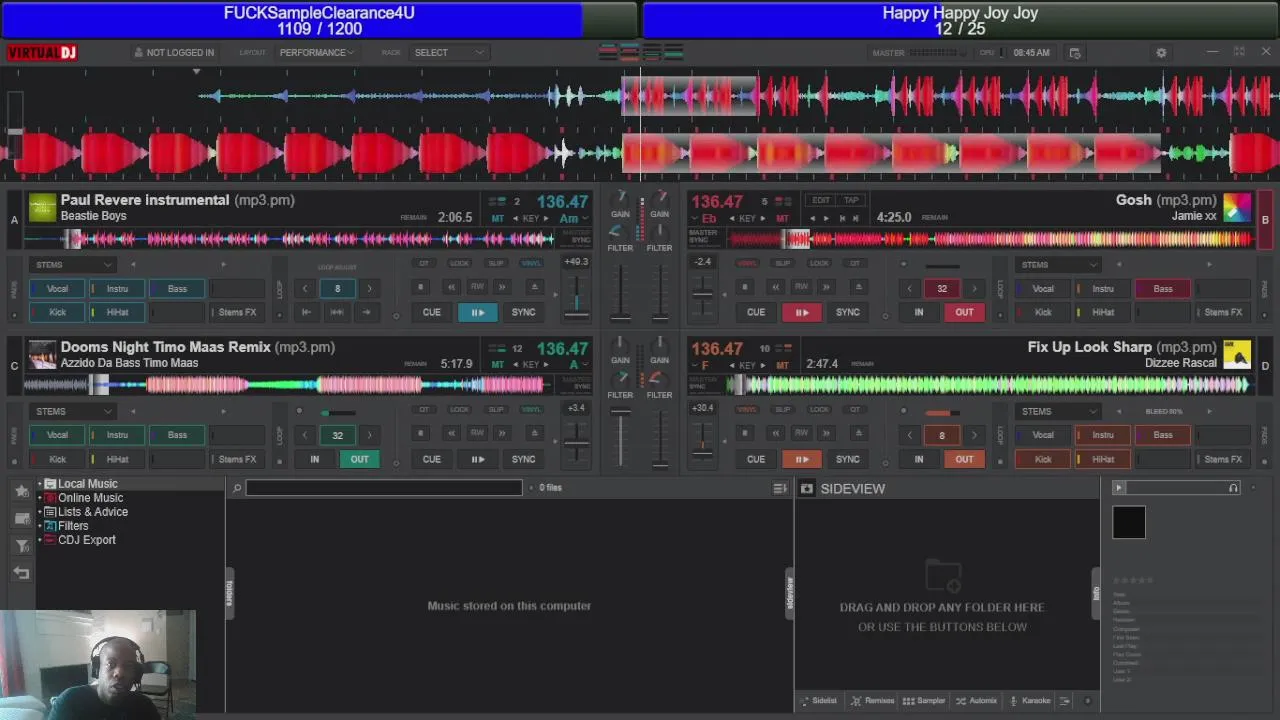
Task: Open the STEMS pad page dropdown on deck B
Action: click(1058, 265)
